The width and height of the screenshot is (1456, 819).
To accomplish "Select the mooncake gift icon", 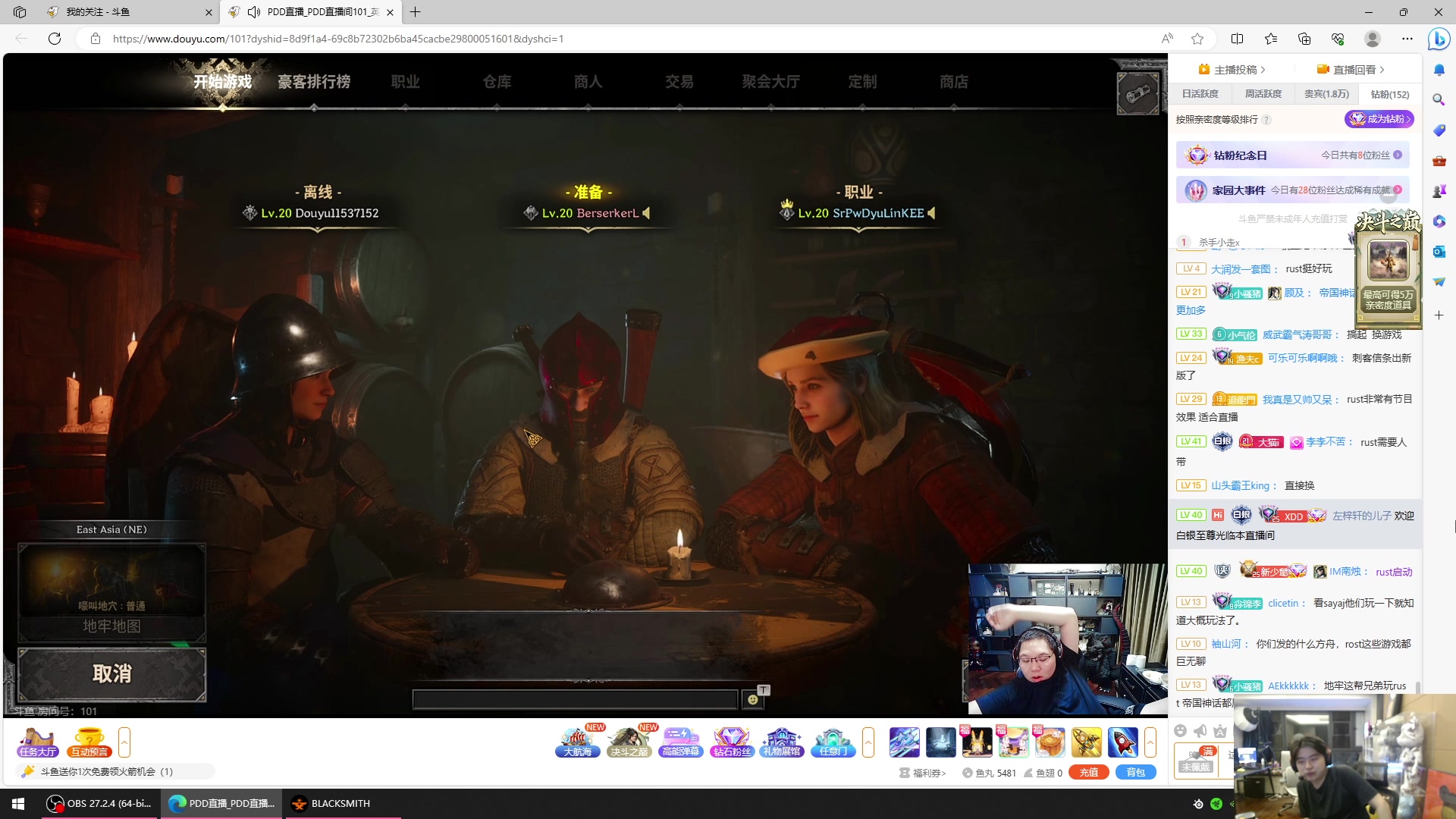I will pyautogui.click(x=1050, y=742).
